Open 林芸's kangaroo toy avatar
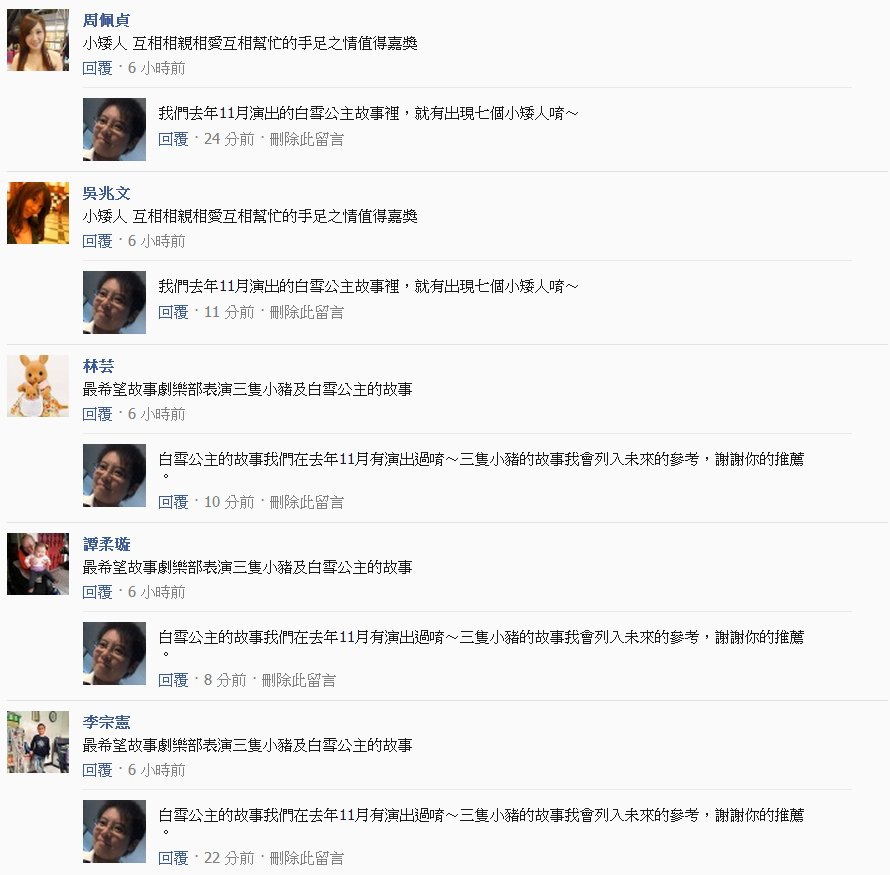 [x=38, y=386]
